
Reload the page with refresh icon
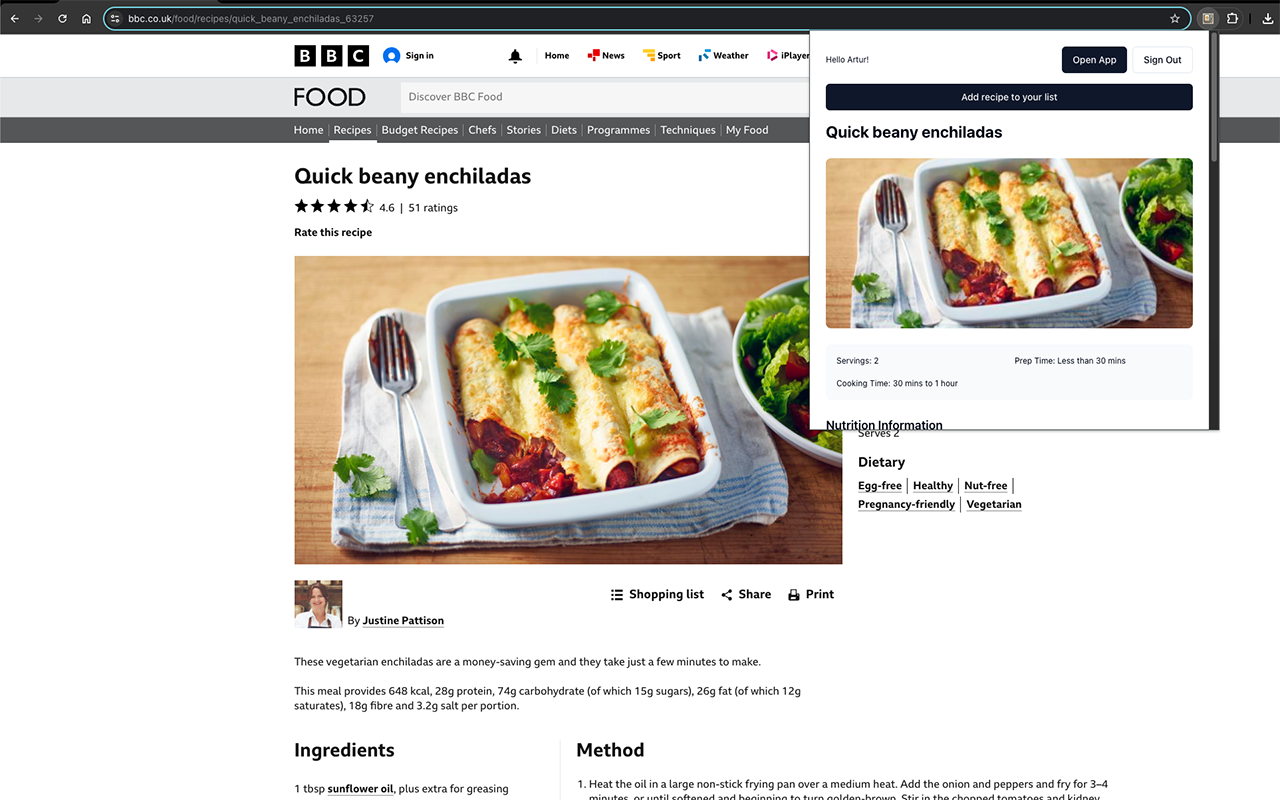(x=62, y=18)
